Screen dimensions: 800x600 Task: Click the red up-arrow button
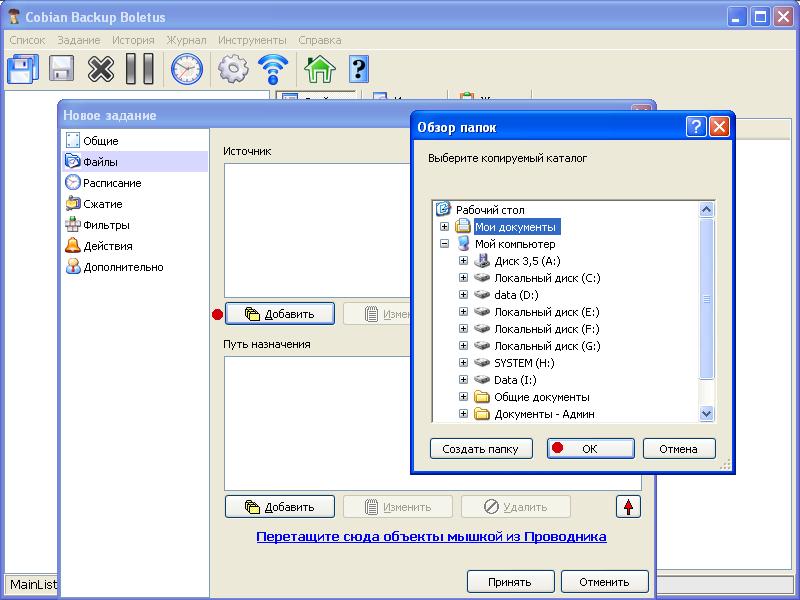628,507
